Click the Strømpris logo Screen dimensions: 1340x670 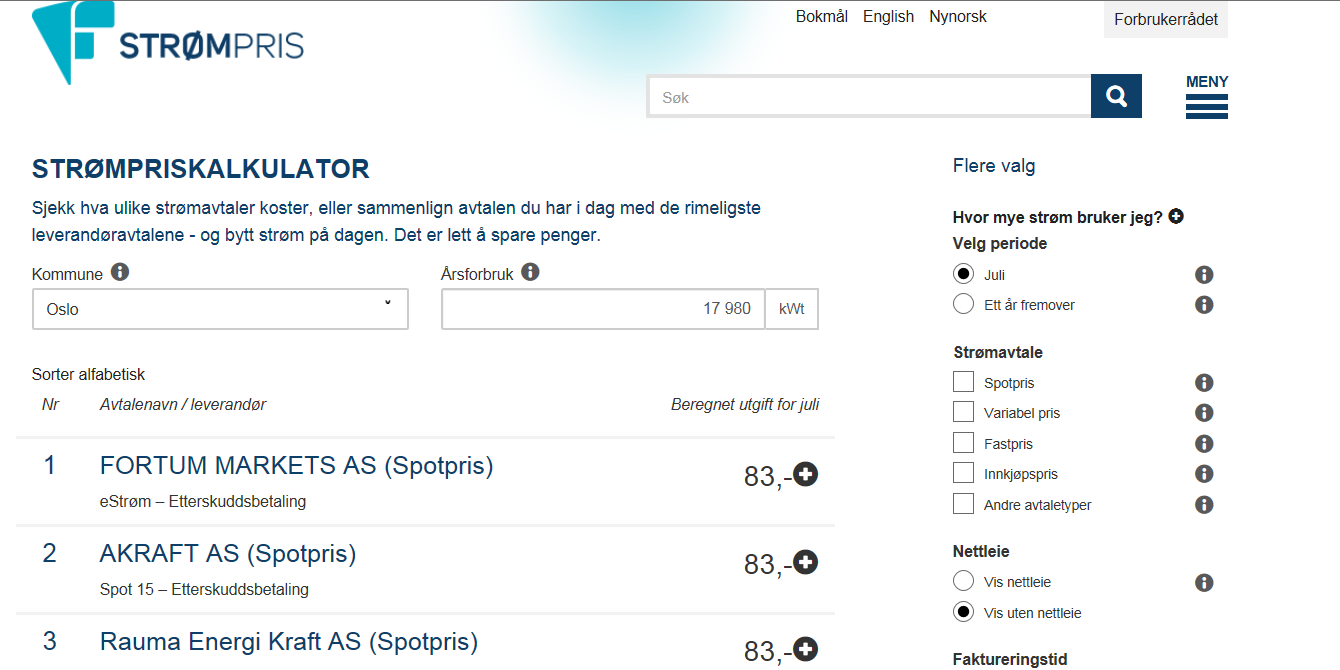[x=168, y=42]
